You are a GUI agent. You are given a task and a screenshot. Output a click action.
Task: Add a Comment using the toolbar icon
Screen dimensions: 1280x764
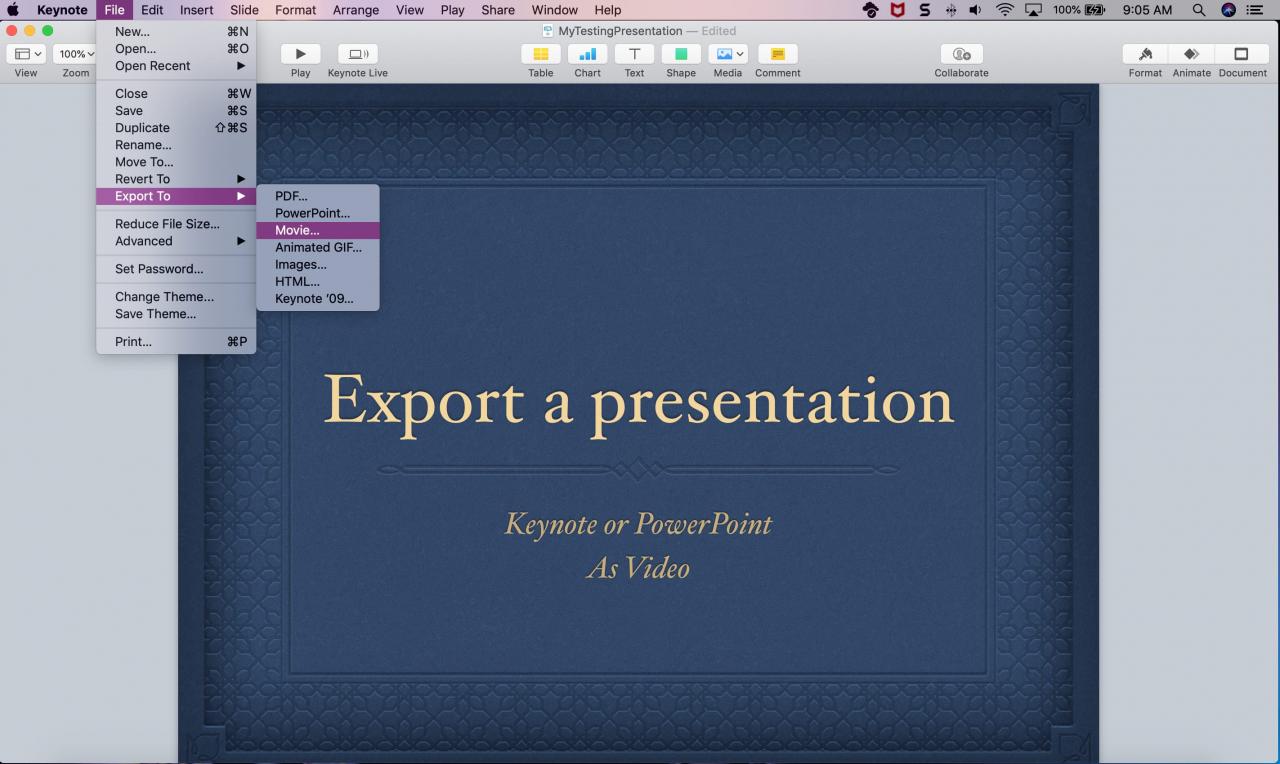point(778,54)
